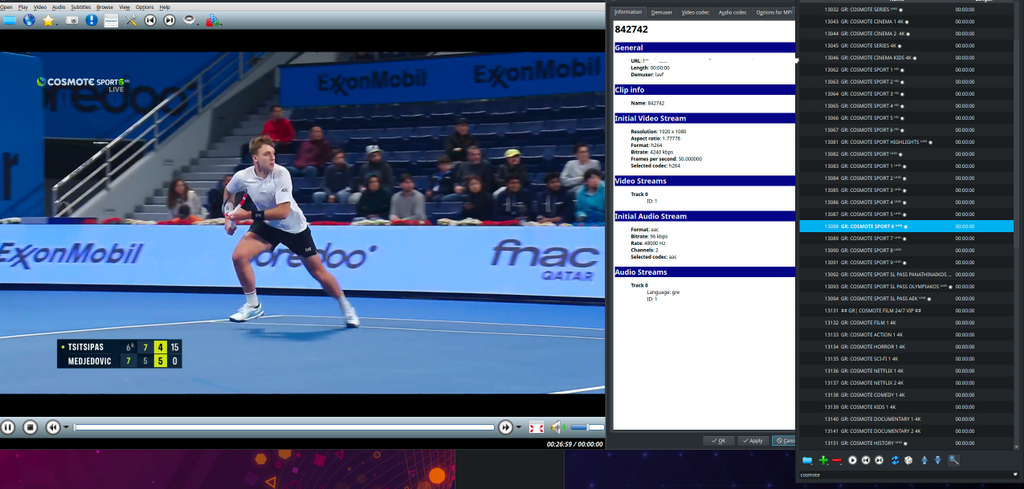The width and height of the screenshot is (1024, 489).
Task: Play the selected playlist item
Action: click(852, 460)
